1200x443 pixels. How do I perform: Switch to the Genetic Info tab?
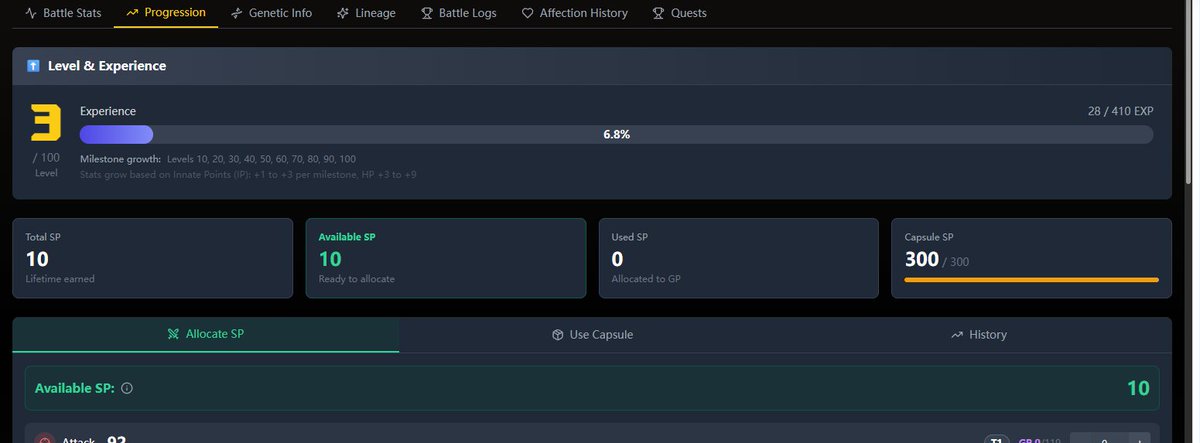271,13
